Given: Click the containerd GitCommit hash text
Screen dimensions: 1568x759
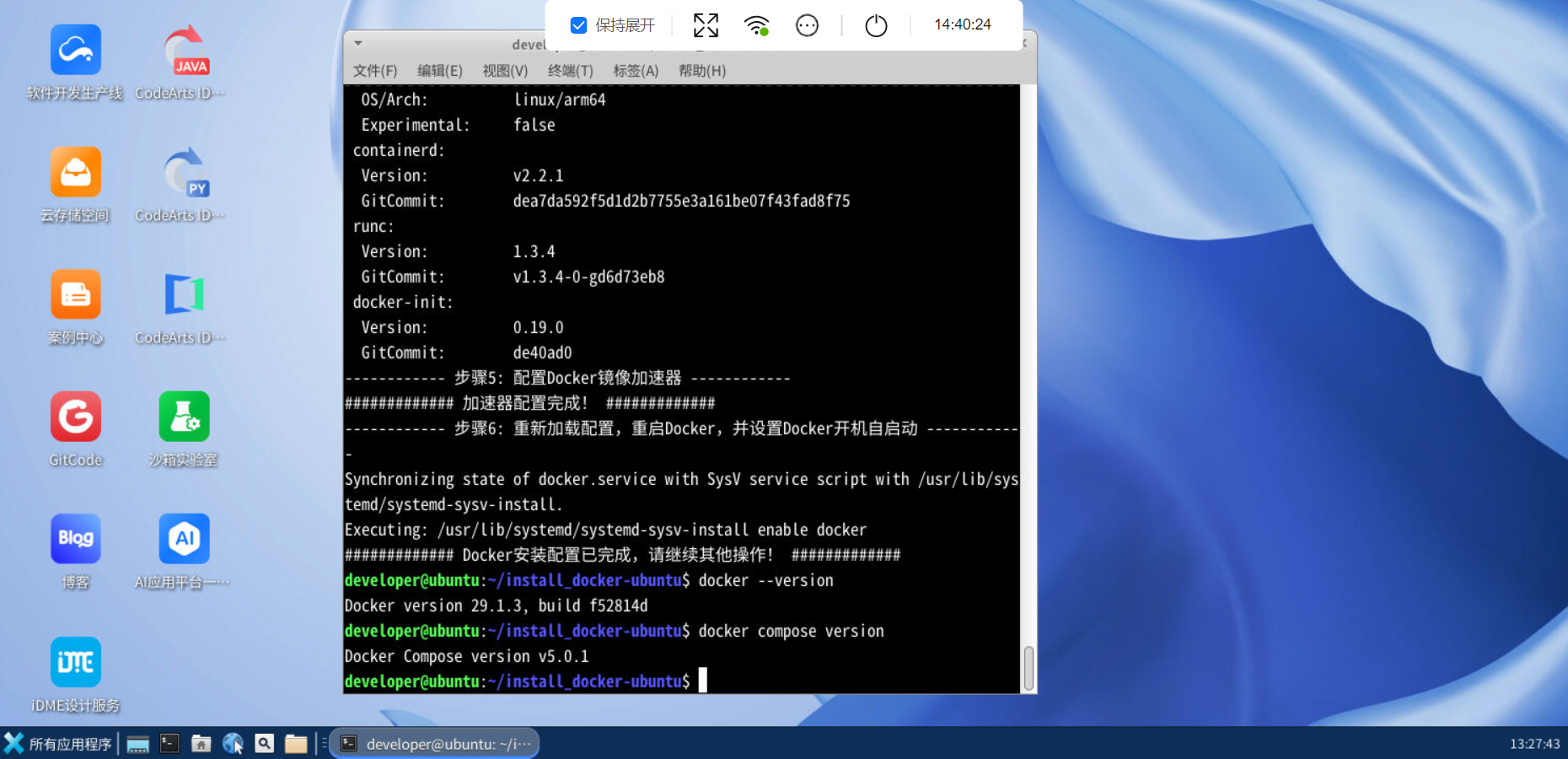Looking at the screenshot, I should coord(681,201).
